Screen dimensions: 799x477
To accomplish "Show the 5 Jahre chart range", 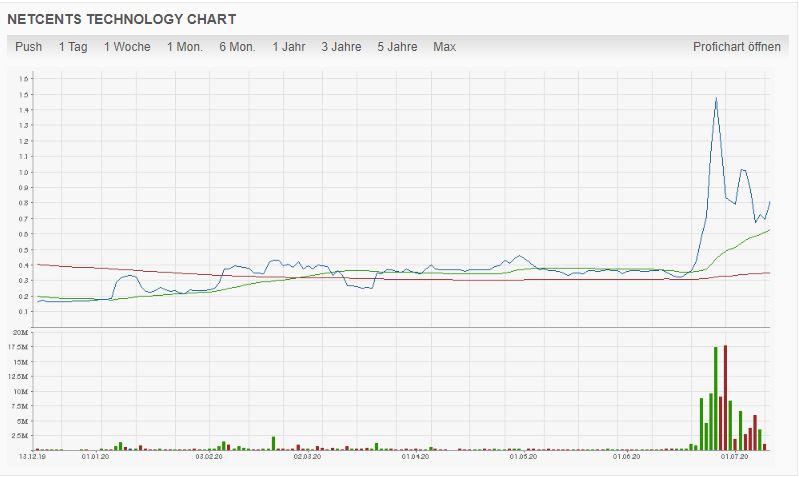I will (397, 47).
